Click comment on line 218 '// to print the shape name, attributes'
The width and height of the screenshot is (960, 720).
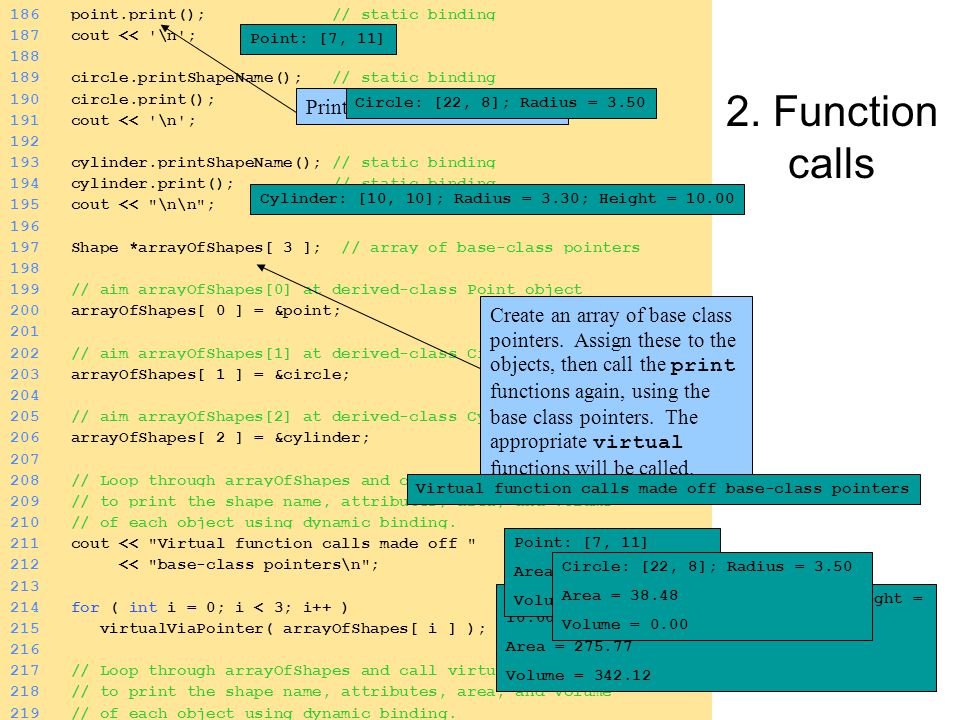click(341, 691)
